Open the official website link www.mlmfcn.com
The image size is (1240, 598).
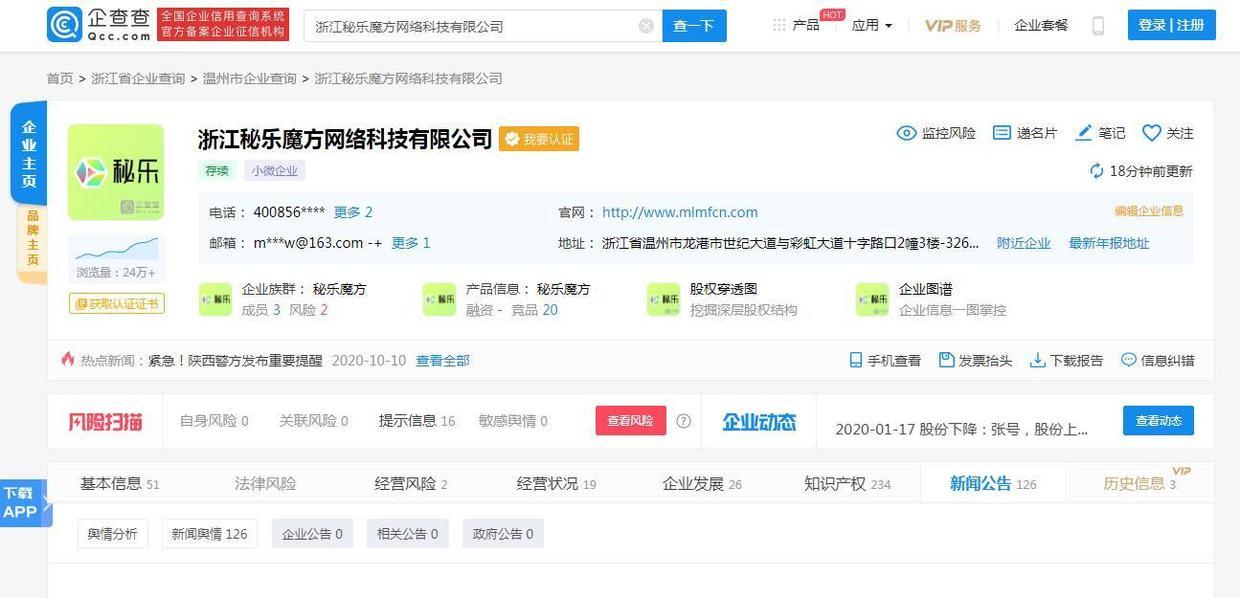tap(680, 212)
